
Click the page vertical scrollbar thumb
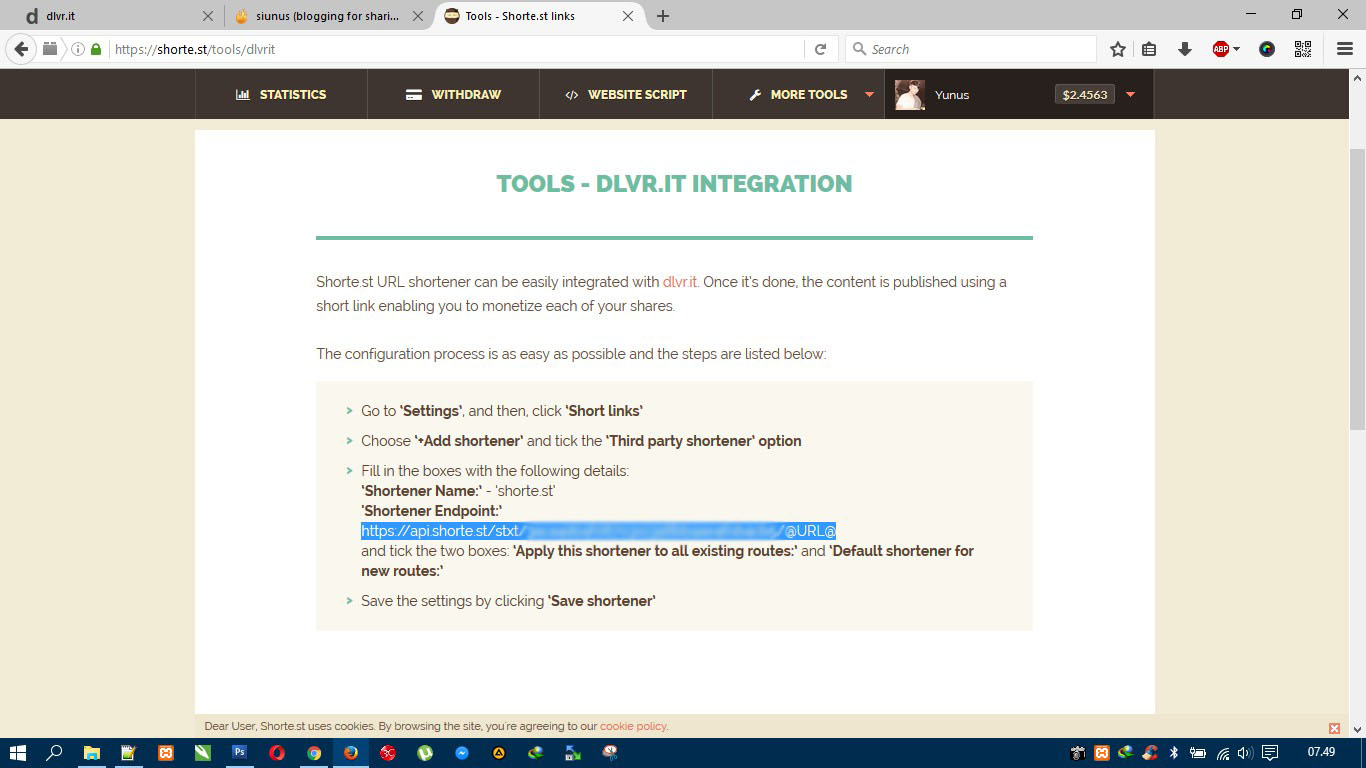pyautogui.click(x=1357, y=288)
